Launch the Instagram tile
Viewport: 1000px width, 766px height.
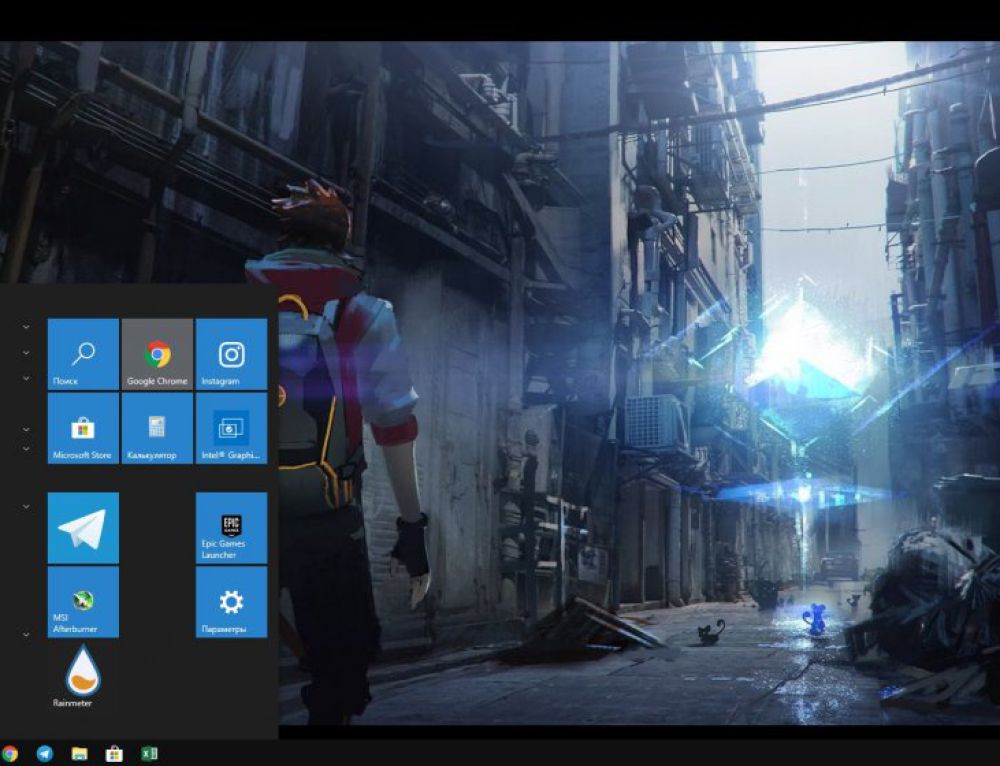(230, 354)
